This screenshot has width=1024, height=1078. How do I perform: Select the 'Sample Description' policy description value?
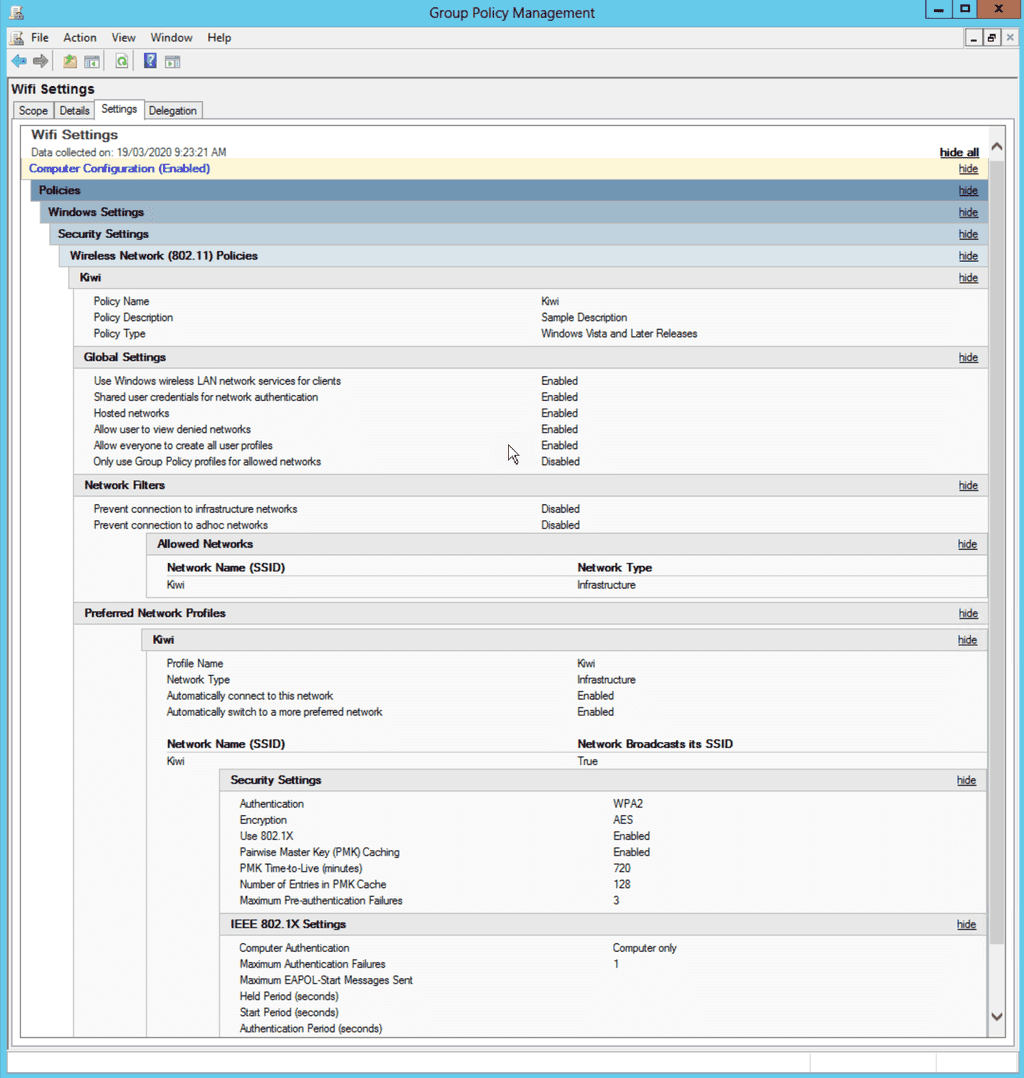[x=584, y=318]
